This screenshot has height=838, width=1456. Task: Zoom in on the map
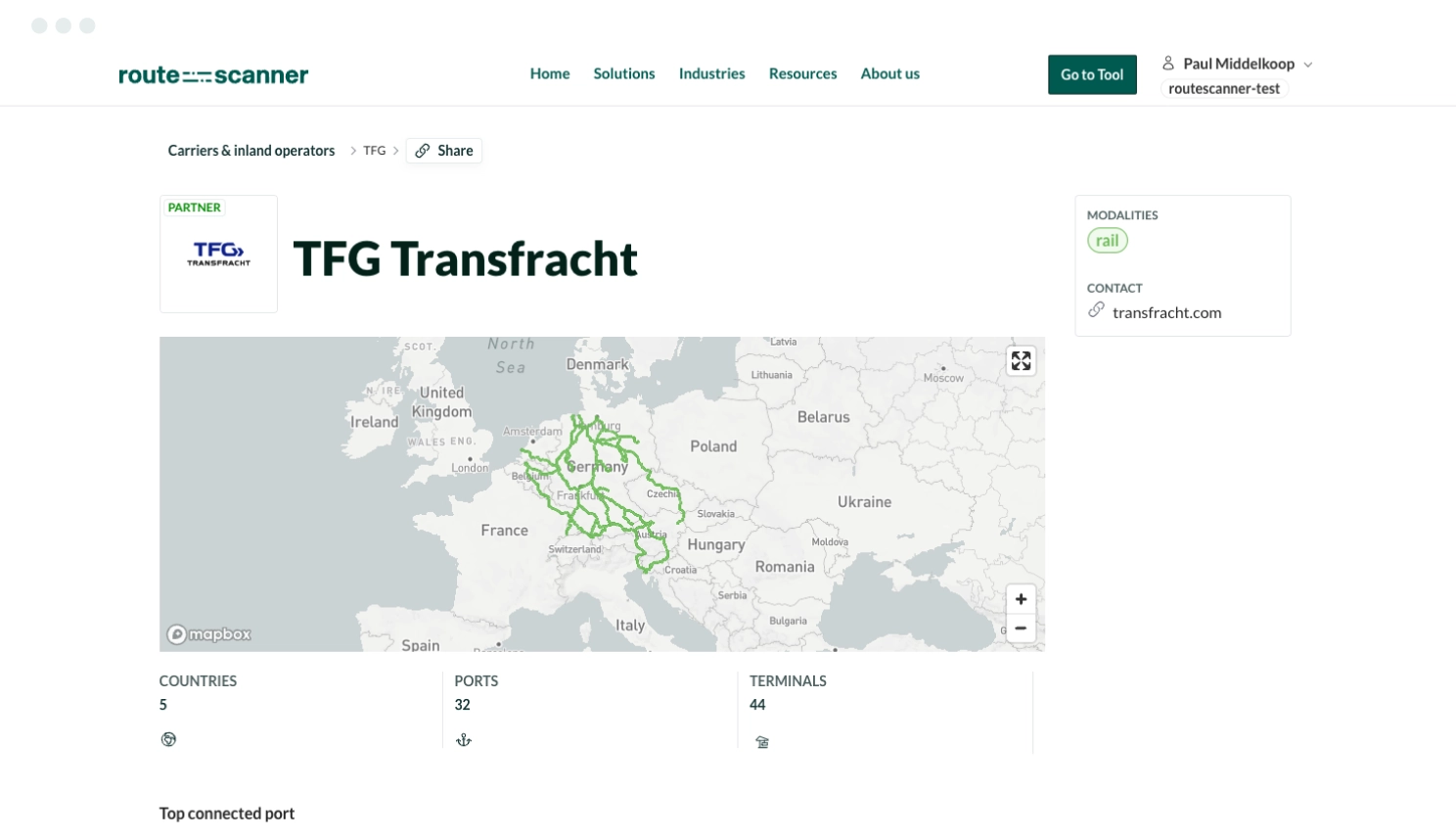coord(1021,599)
